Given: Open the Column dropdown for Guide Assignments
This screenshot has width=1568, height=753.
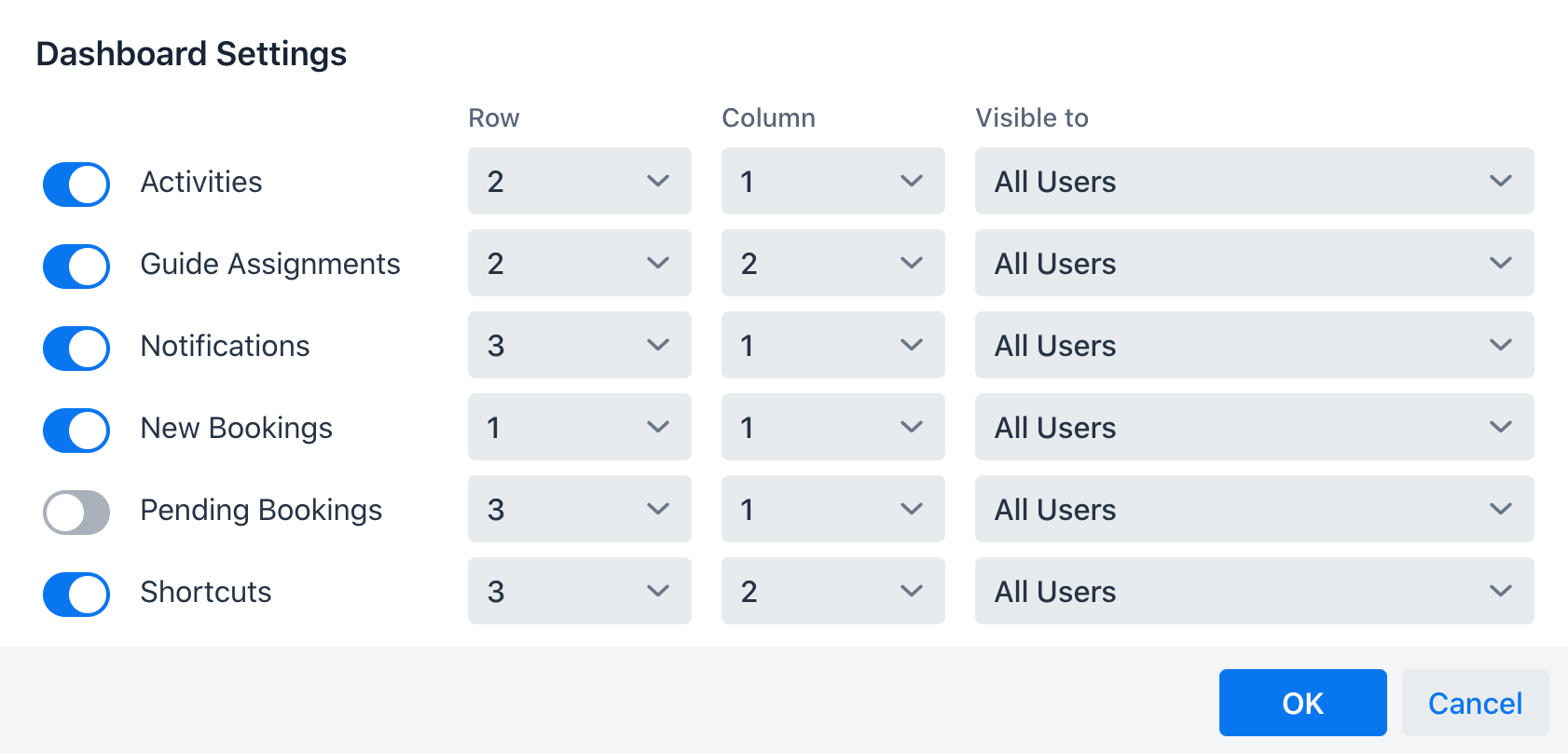Looking at the screenshot, I should pyautogui.click(x=833, y=263).
